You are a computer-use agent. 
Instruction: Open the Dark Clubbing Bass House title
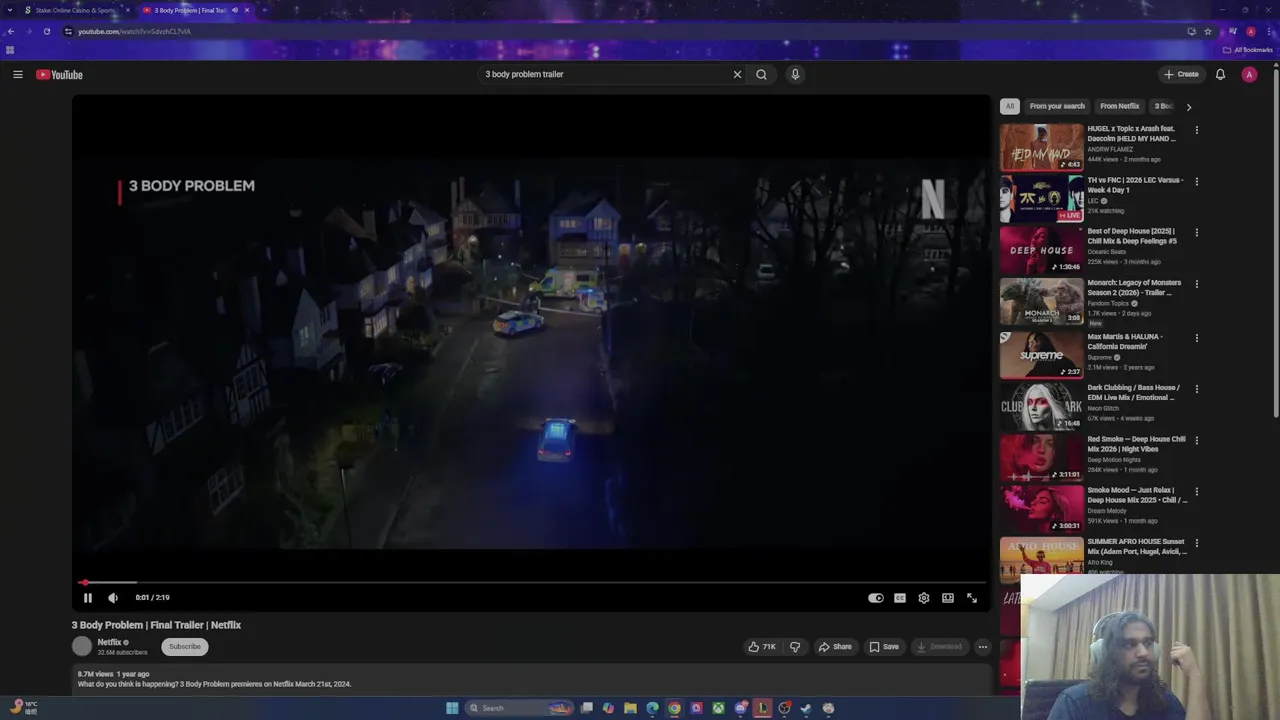1133,392
